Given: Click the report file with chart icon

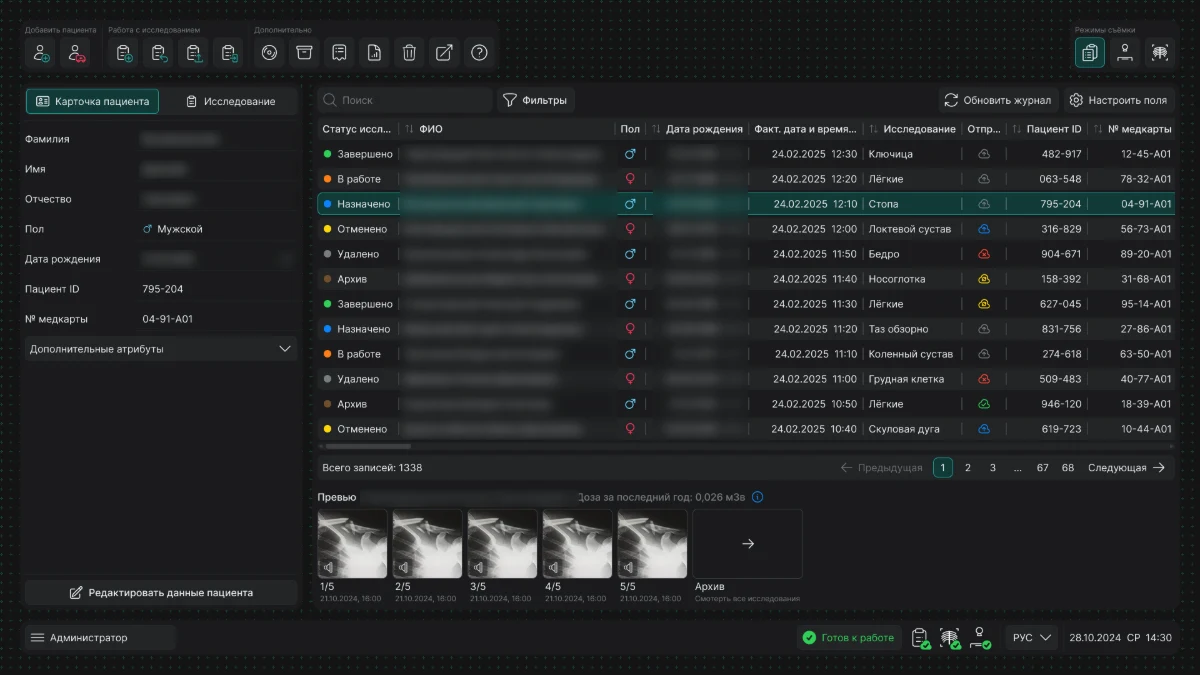Looking at the screenshot, I should coord(375,53).
